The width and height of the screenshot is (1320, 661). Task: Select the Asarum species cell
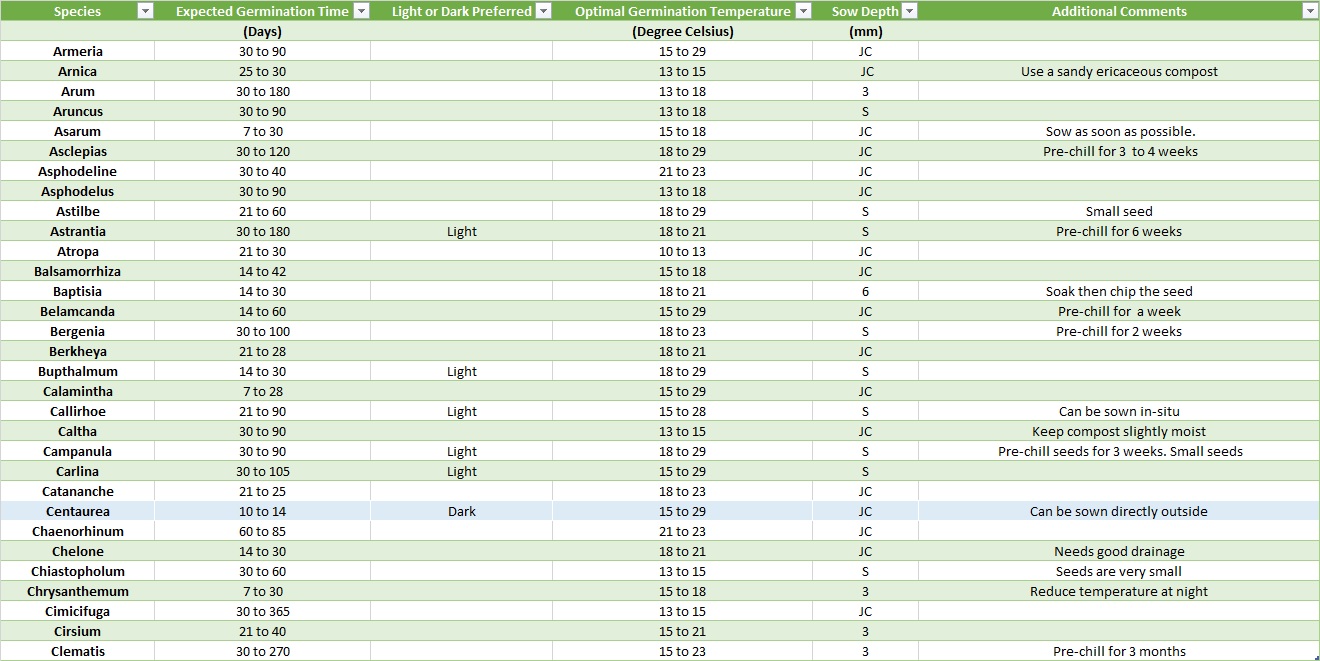[x=78, y=131]
